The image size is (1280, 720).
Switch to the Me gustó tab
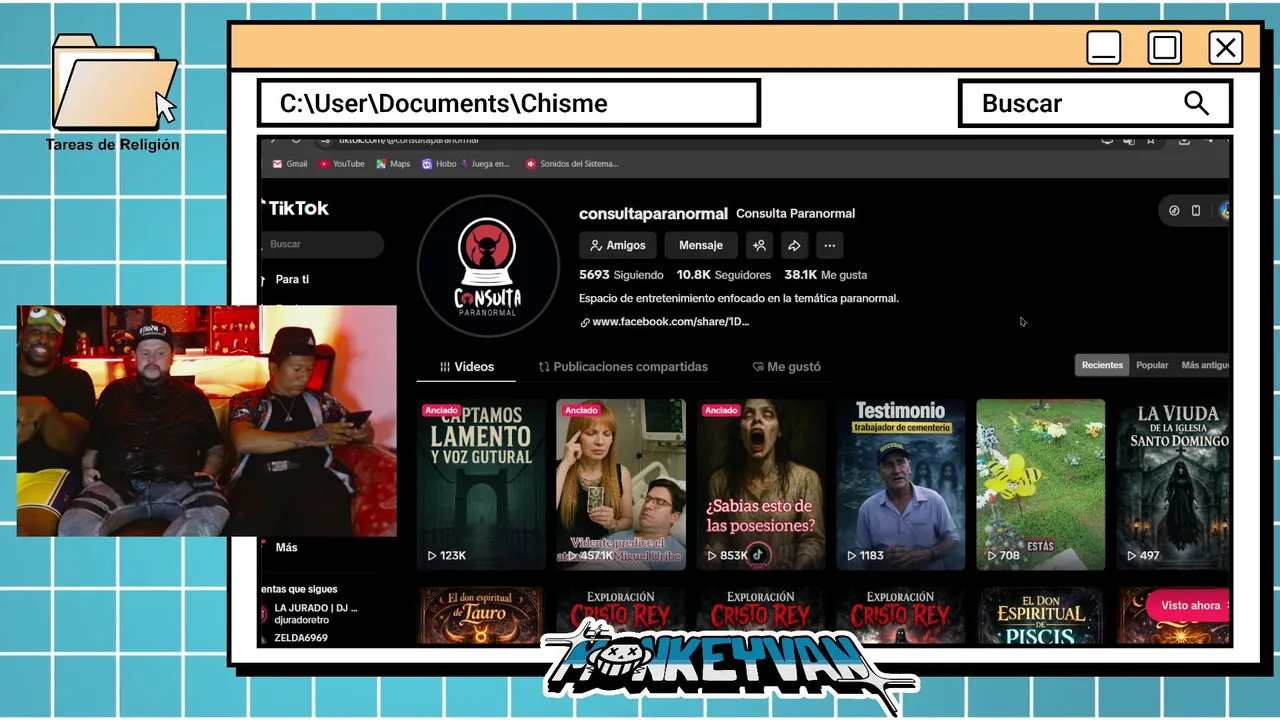click(786, 367)
